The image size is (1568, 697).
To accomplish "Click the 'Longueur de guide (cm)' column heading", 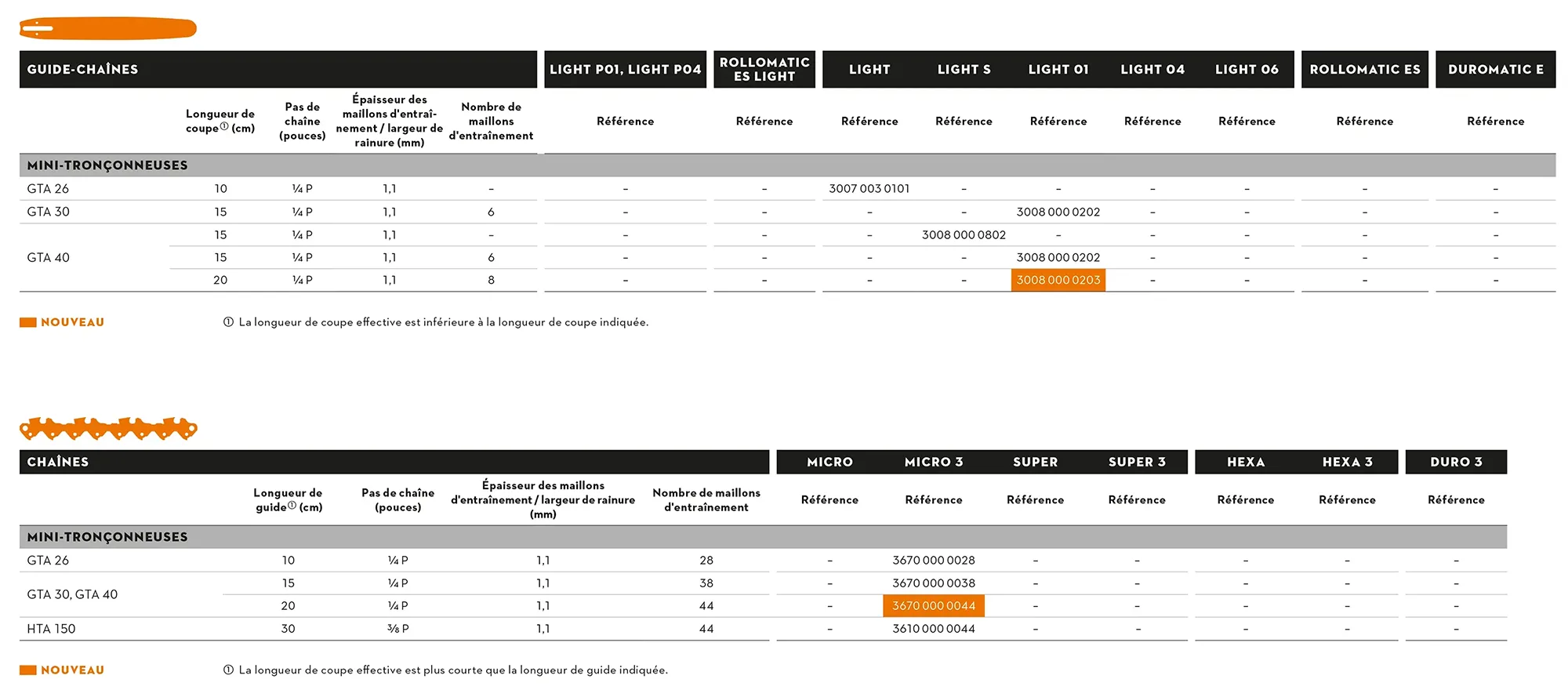I will click(x=289, y=499).
